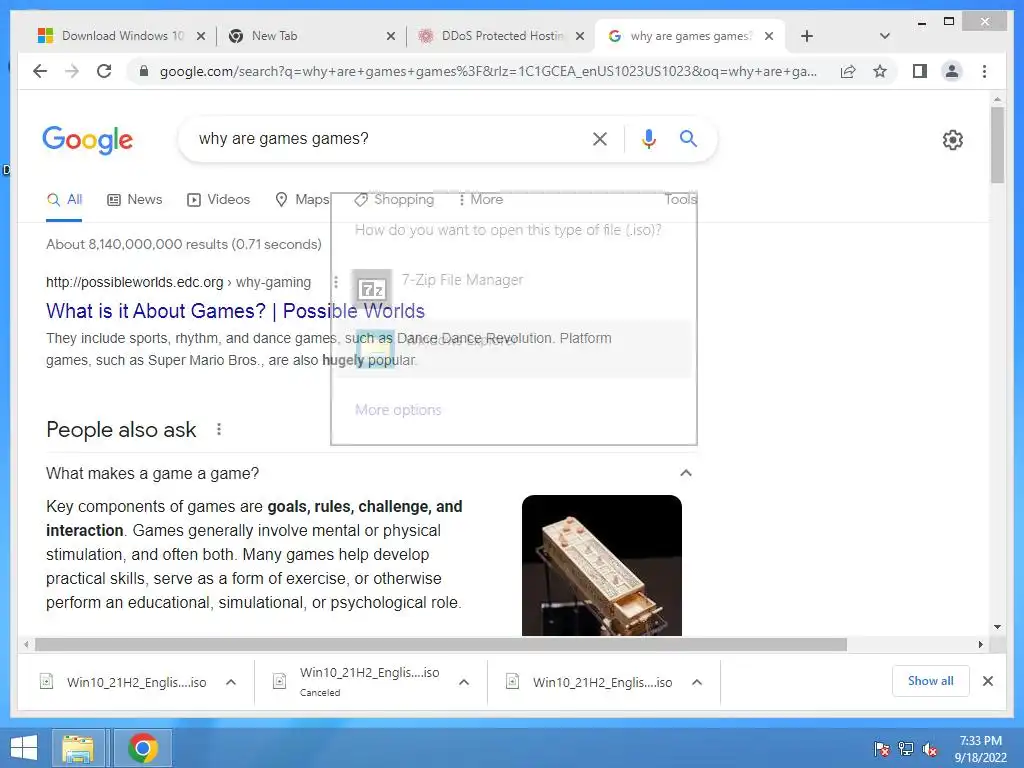This screenshot has height=768, width=1024.
Task: Click the horizontal scrollbar right arrow
Action: pos(980,645)
